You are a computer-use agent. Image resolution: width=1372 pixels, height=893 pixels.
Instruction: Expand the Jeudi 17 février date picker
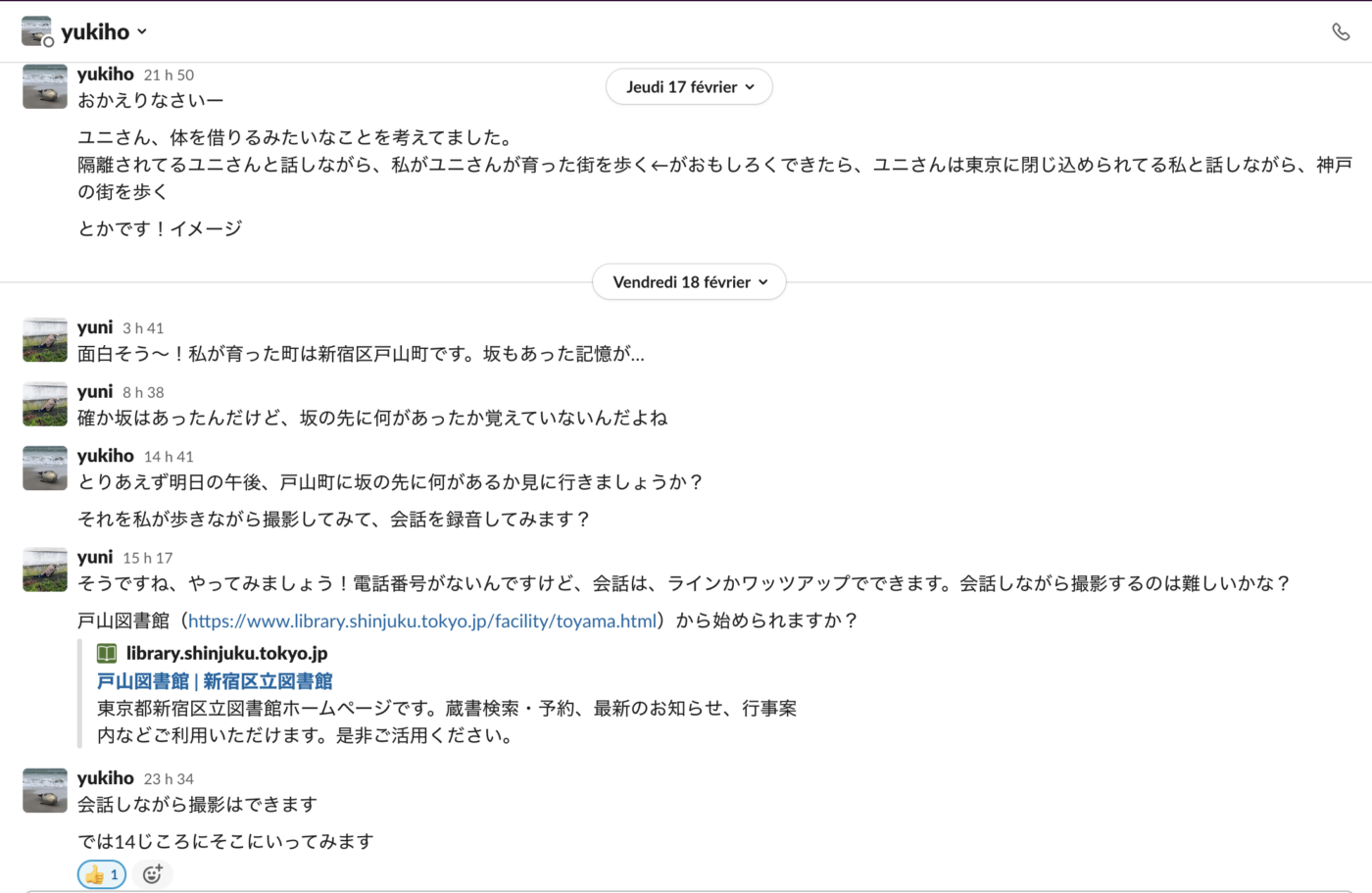pyautogui.click(x=689, y=87)
